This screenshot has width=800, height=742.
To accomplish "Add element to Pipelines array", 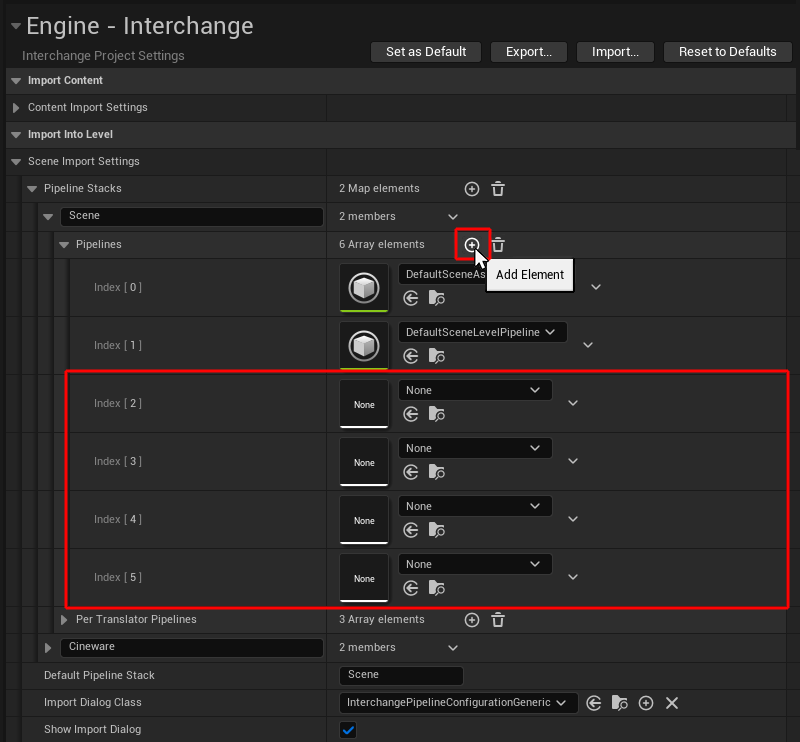I will click(x=472, y=245).
